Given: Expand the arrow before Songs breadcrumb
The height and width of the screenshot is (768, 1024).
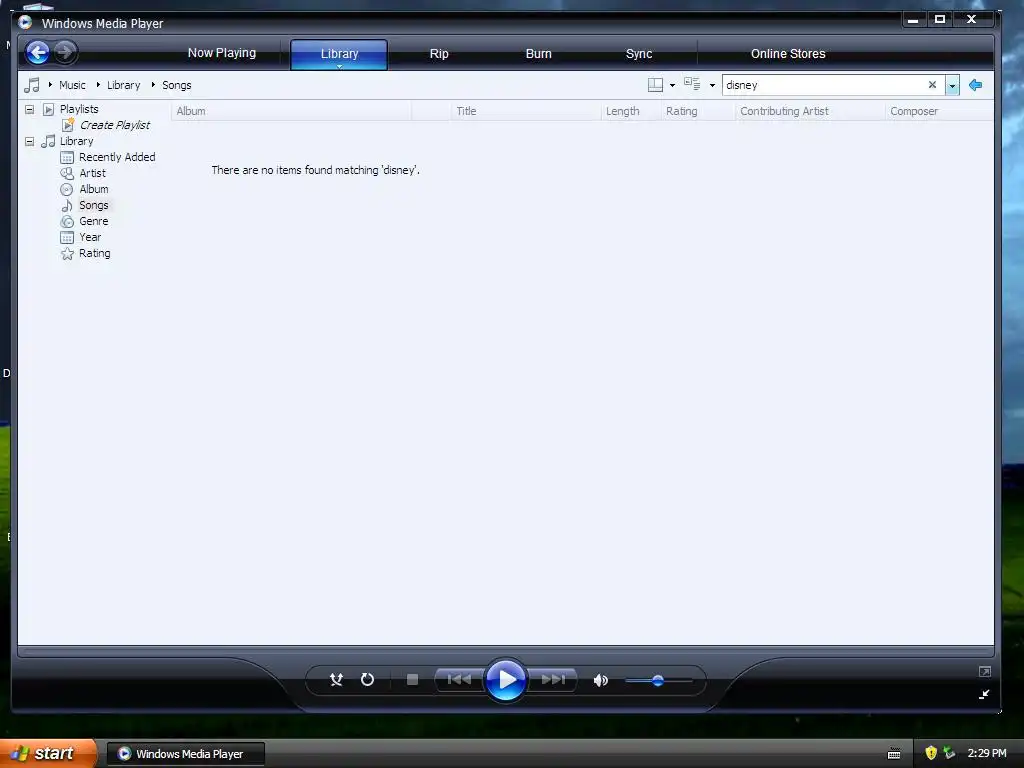Looking at the screenshot, I should pos(153,85).
